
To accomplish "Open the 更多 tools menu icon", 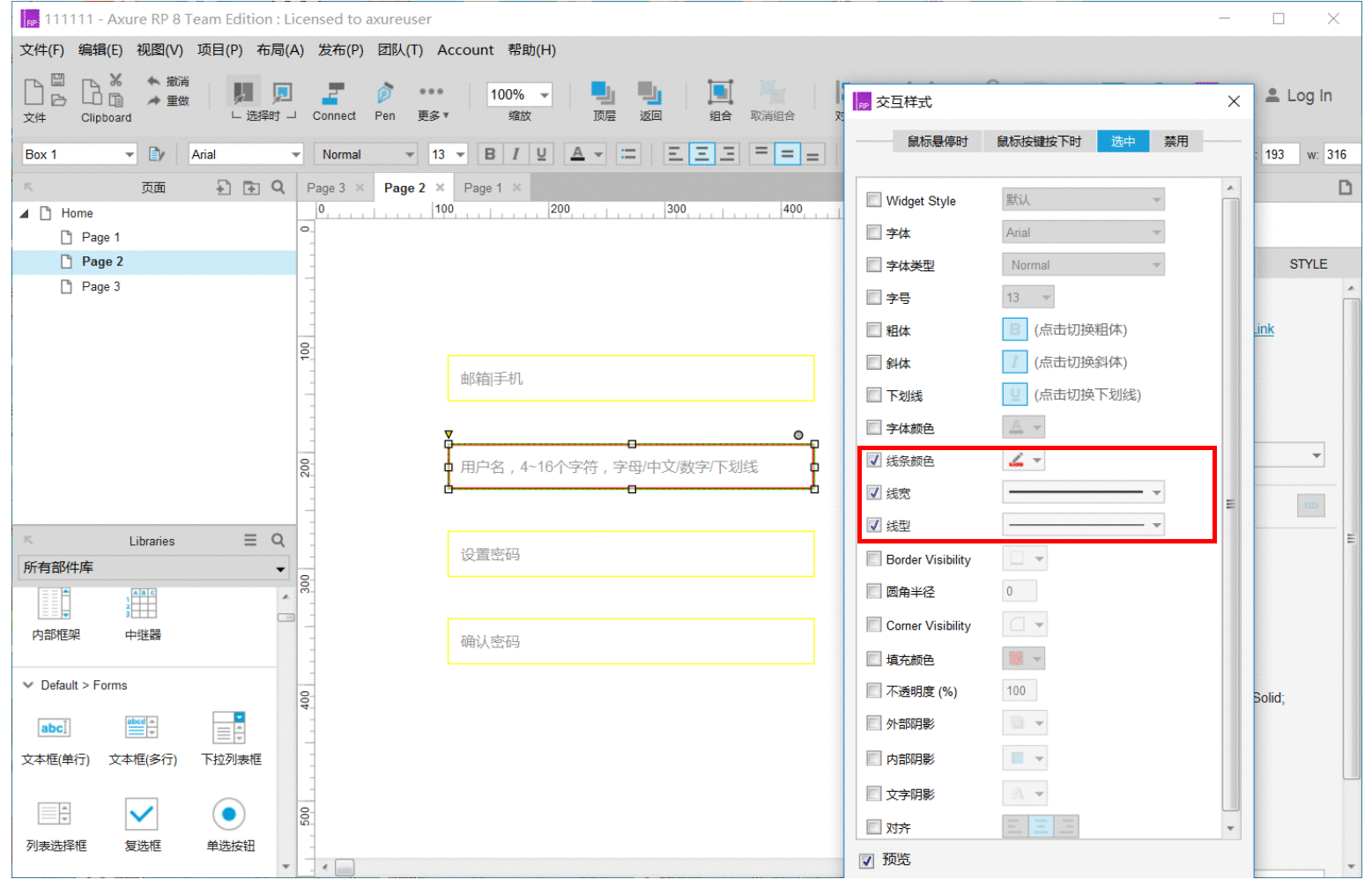I will click(431, 92).
